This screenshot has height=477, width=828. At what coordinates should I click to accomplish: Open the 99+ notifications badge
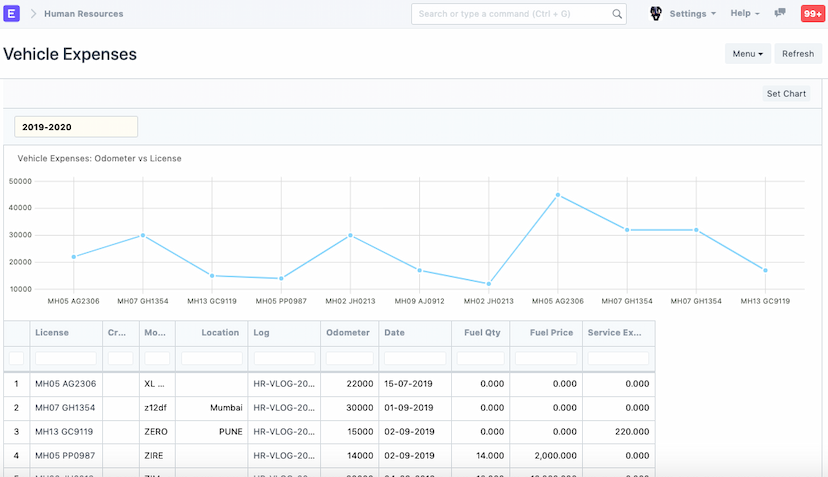coord(813,14)
